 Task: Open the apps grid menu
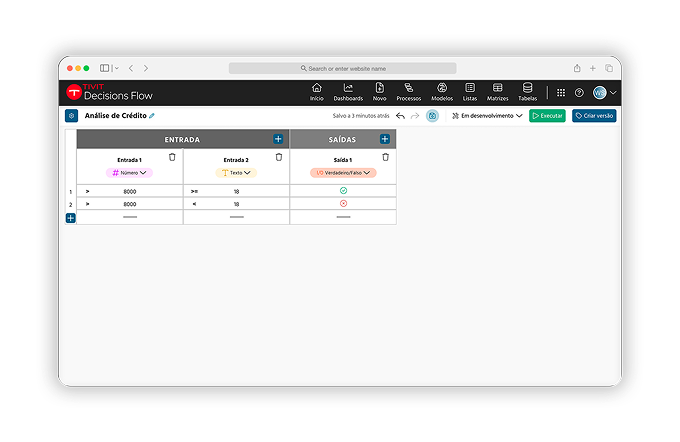tap(561, 92)
